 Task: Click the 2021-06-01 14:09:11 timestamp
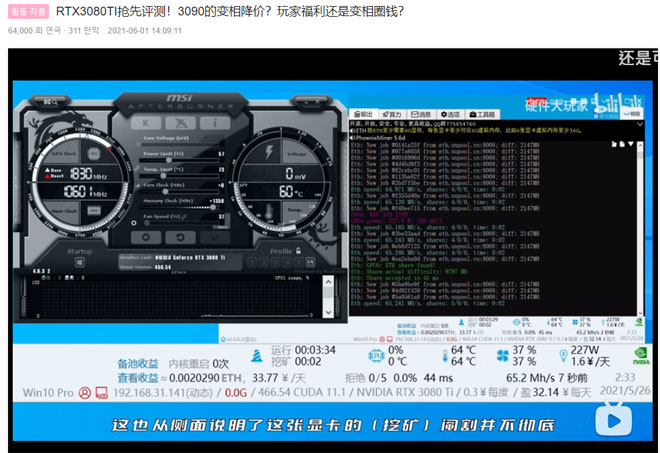[145, 31]
